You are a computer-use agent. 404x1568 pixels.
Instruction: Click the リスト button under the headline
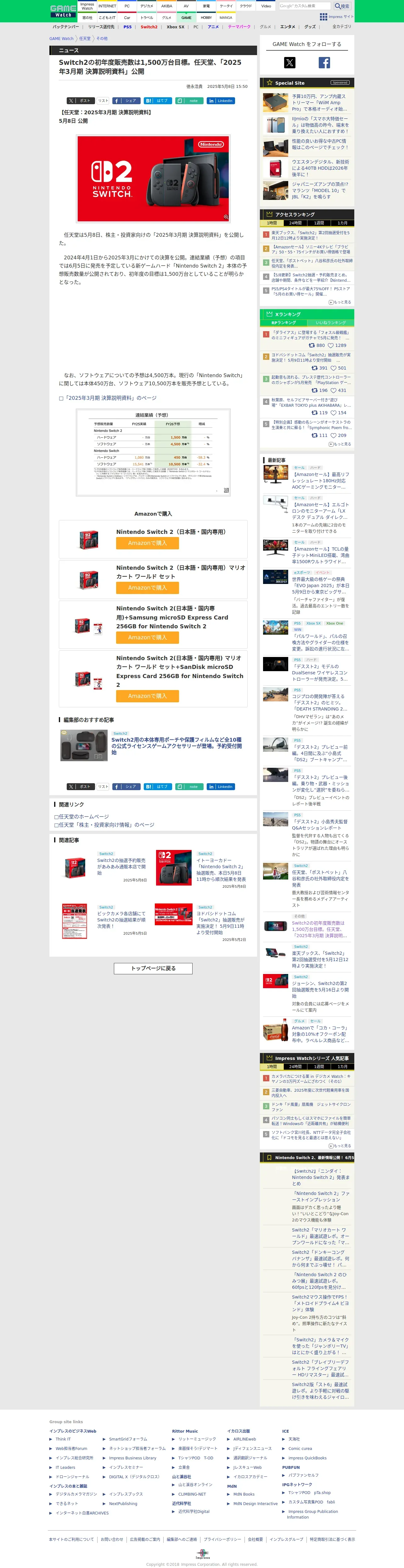coord(103,101)
